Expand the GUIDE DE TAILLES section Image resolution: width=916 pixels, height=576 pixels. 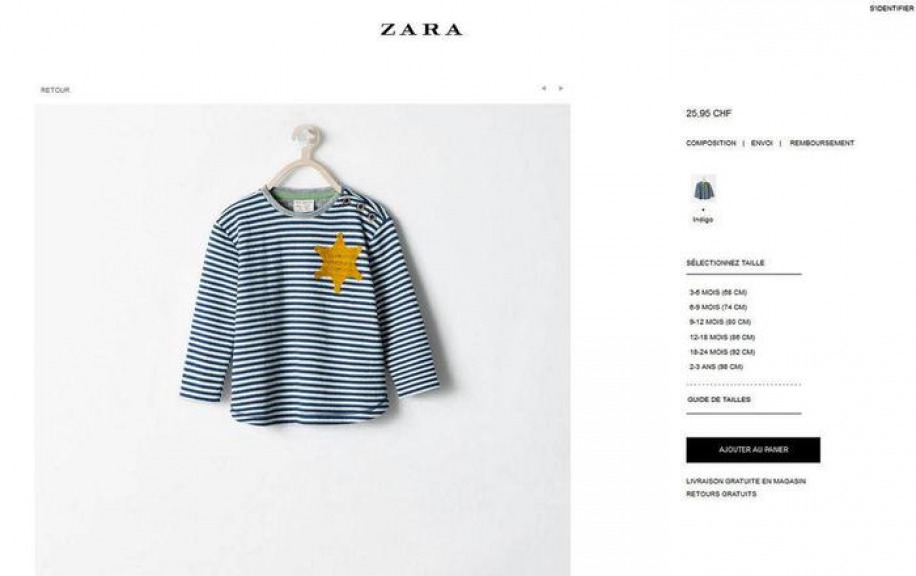point(719,400)
